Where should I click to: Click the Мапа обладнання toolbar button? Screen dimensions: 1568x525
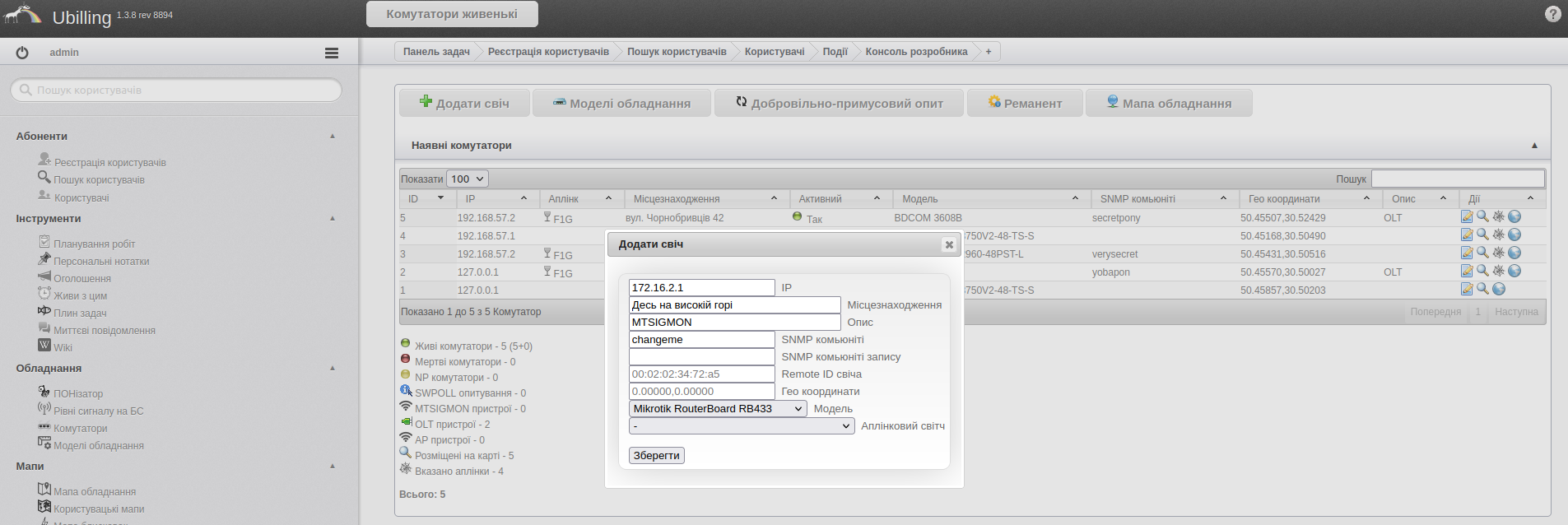1169,104
